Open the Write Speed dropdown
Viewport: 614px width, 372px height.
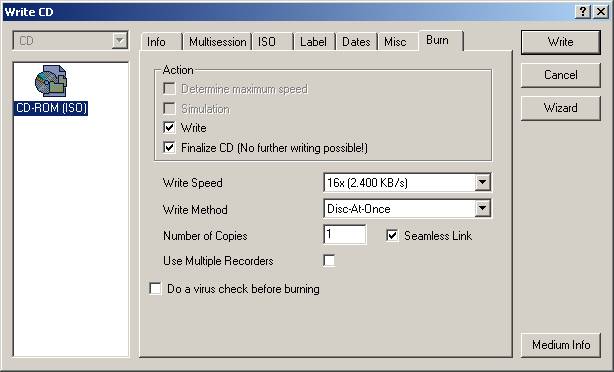[482, 182]
